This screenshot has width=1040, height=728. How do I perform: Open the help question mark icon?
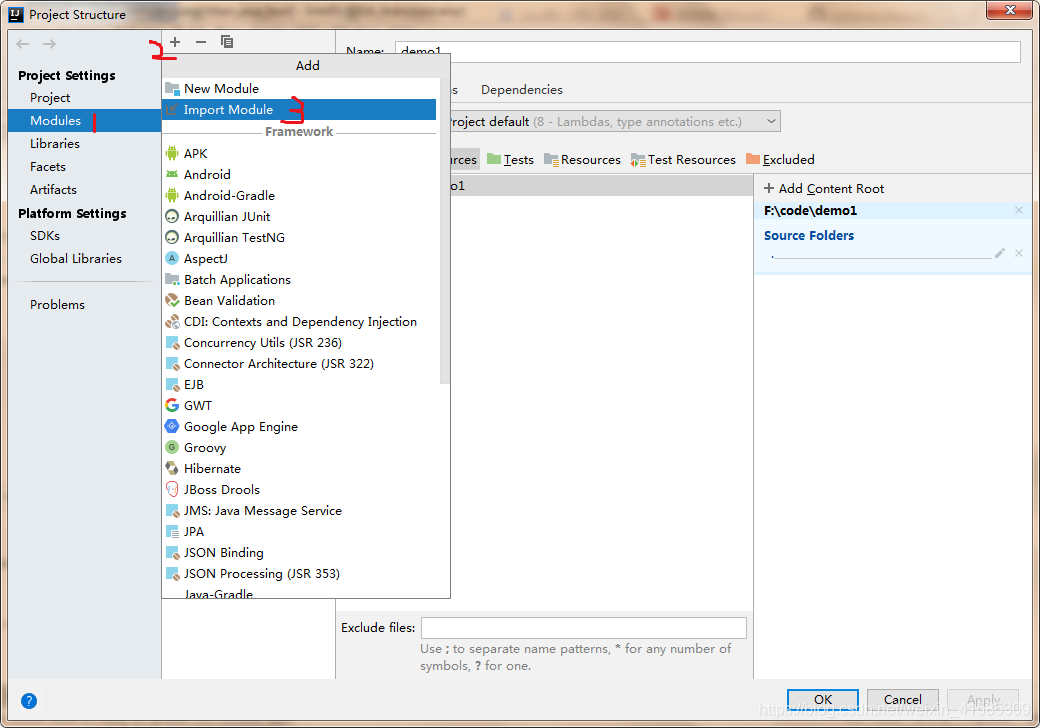point(29,701)
